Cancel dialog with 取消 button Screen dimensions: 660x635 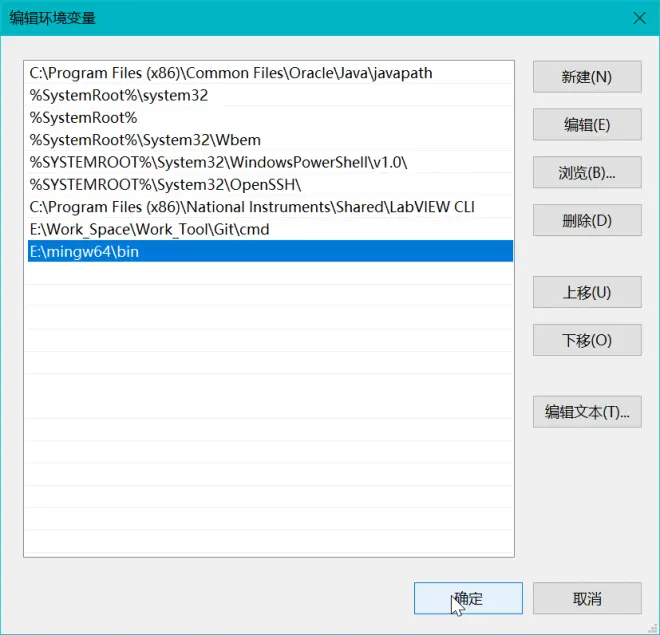click(x=587, y=598)
